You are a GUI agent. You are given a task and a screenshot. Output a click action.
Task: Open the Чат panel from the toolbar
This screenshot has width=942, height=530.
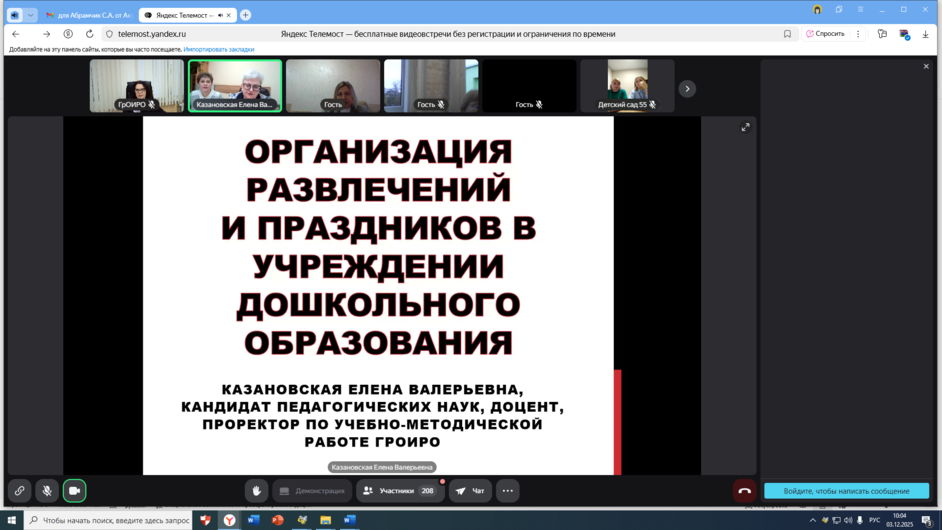[470, 491]
